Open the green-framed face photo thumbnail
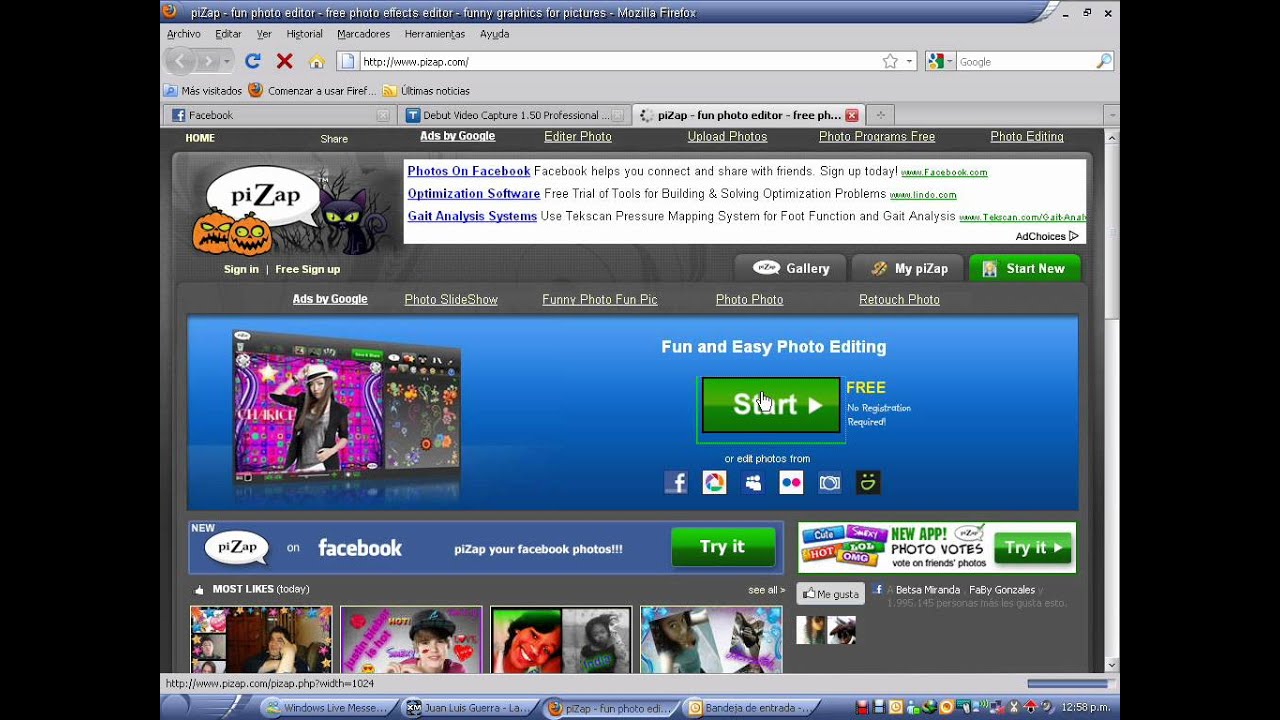Image resolution: width=1280 pixels, height=720 pixels. click(561, 640)
